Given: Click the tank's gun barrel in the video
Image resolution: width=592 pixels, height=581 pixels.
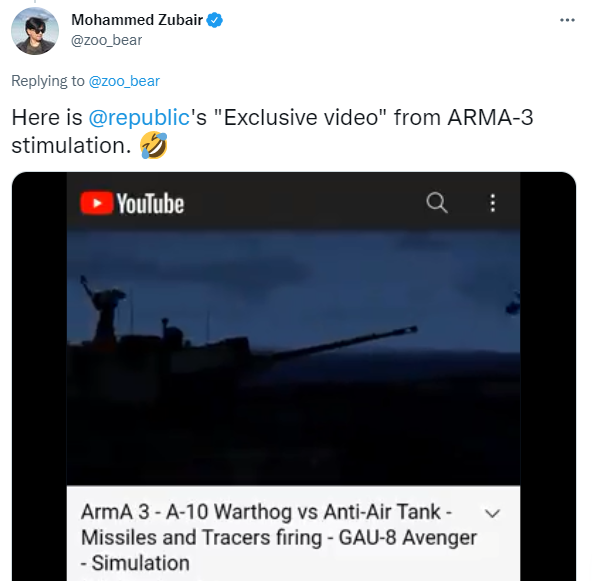Looking at the screenshot, I should 342,343.
